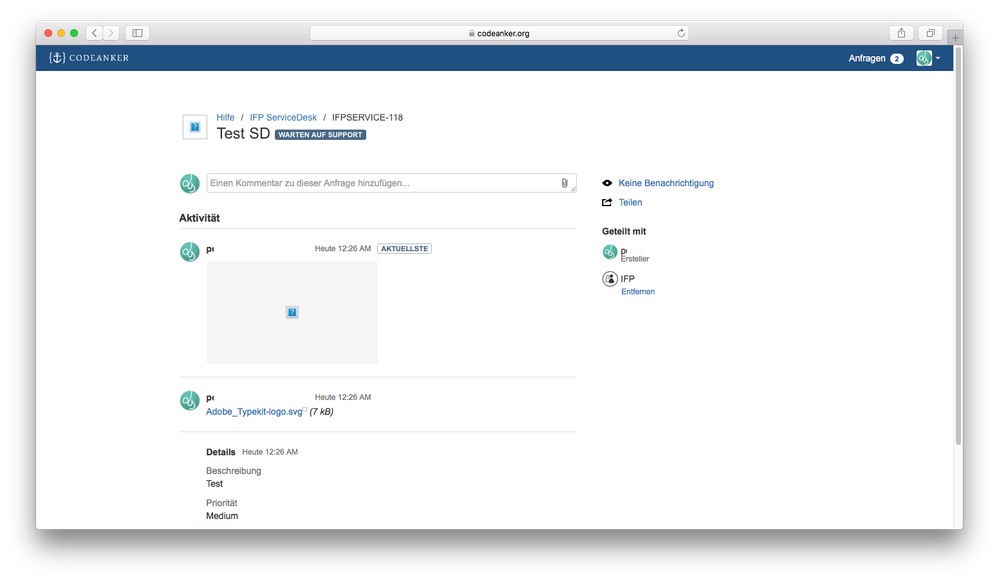Image resolution: width=999 pixels, height=581 pixels.
Task: Show all tabs button in Safari
Action: point(930,33)
